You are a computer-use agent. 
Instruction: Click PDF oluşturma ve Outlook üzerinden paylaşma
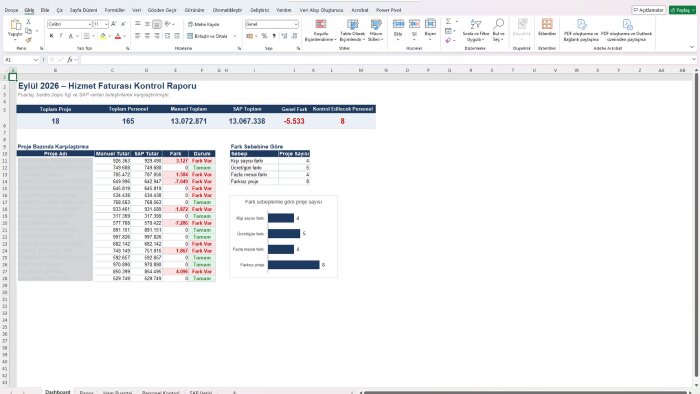point(626,30)
